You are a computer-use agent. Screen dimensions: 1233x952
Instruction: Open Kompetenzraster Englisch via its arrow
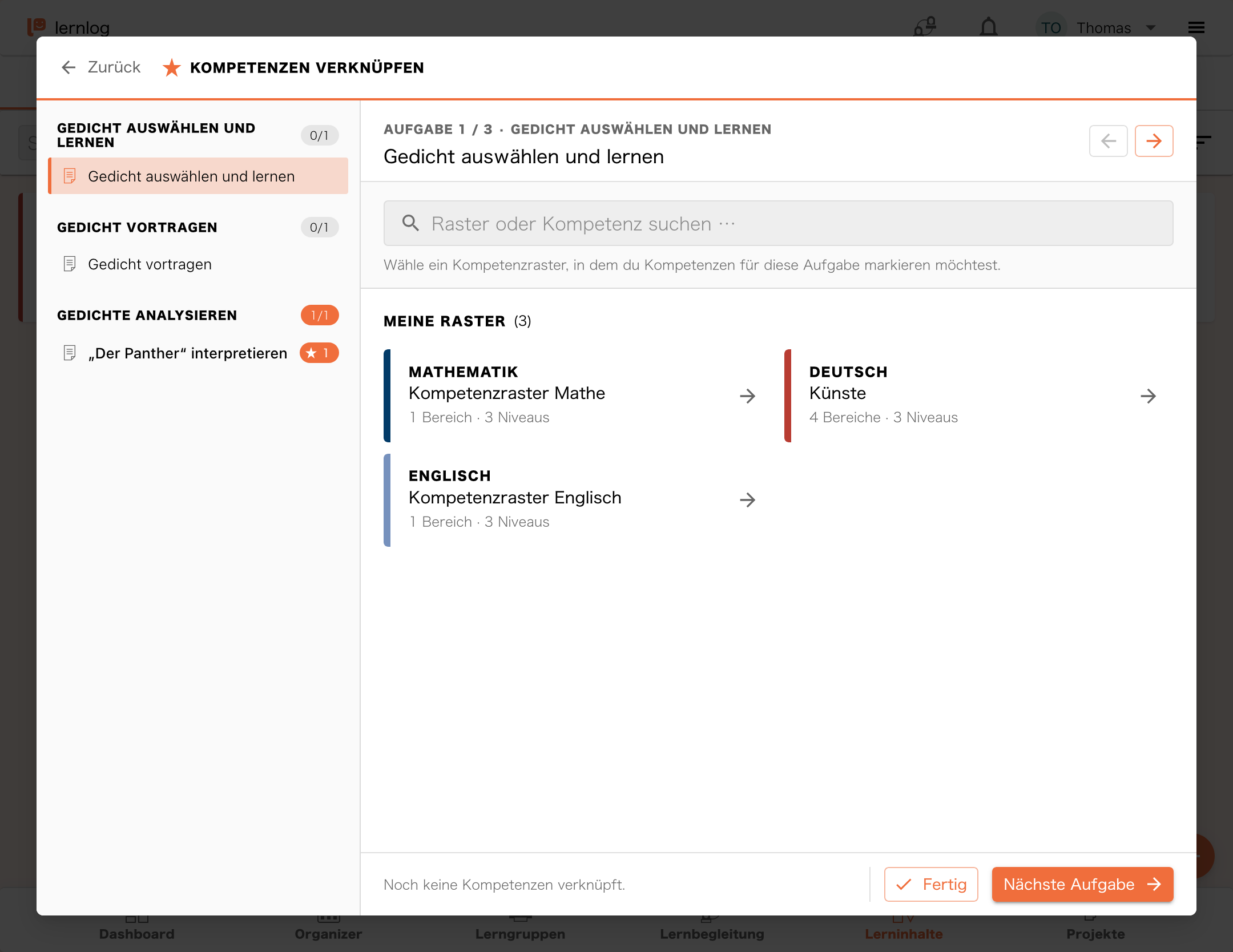click(747, 500)
